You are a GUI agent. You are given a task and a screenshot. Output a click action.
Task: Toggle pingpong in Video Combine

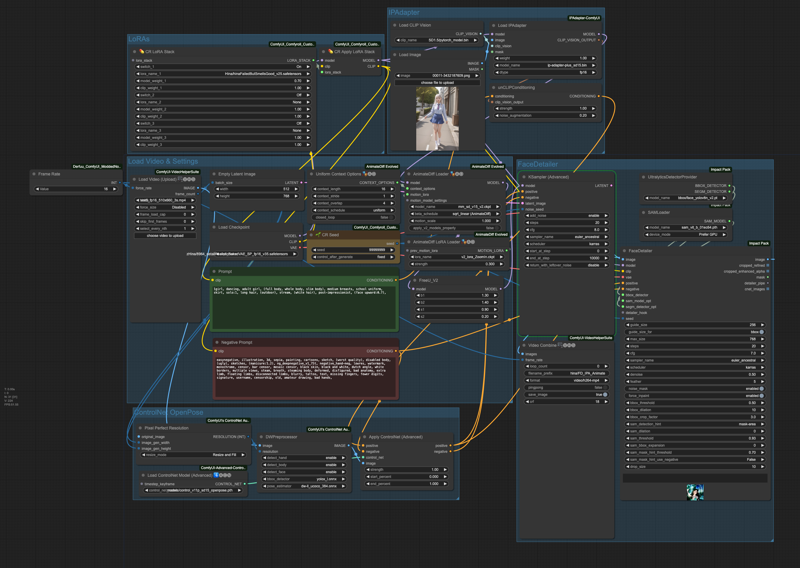[x=566, y=388]
